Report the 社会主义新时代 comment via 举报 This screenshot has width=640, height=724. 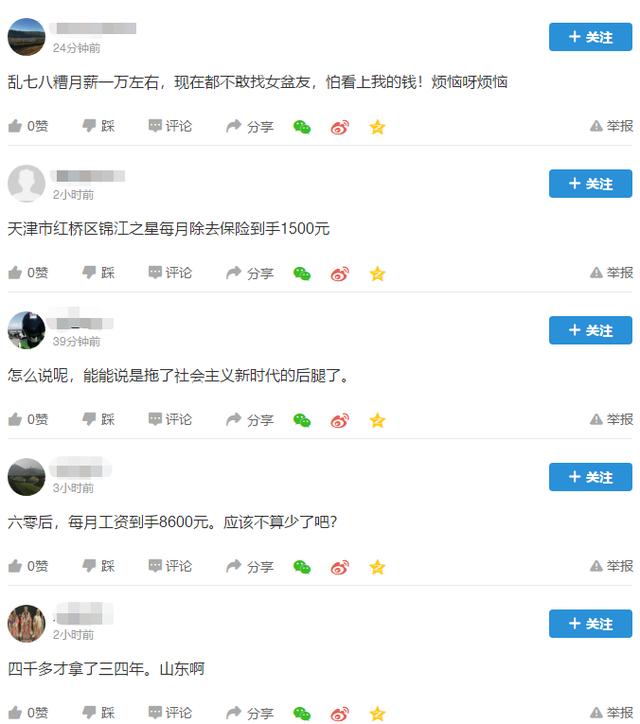click(611, 419)
